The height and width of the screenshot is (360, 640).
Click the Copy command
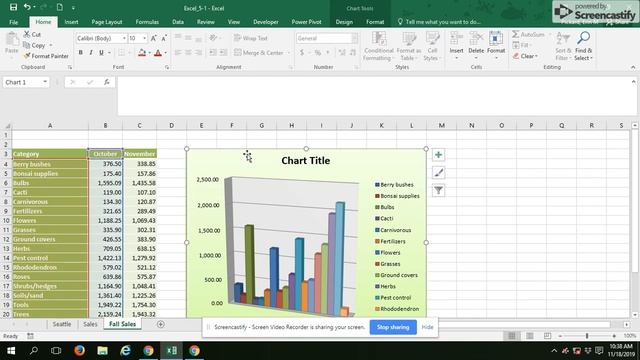(34, 45)
